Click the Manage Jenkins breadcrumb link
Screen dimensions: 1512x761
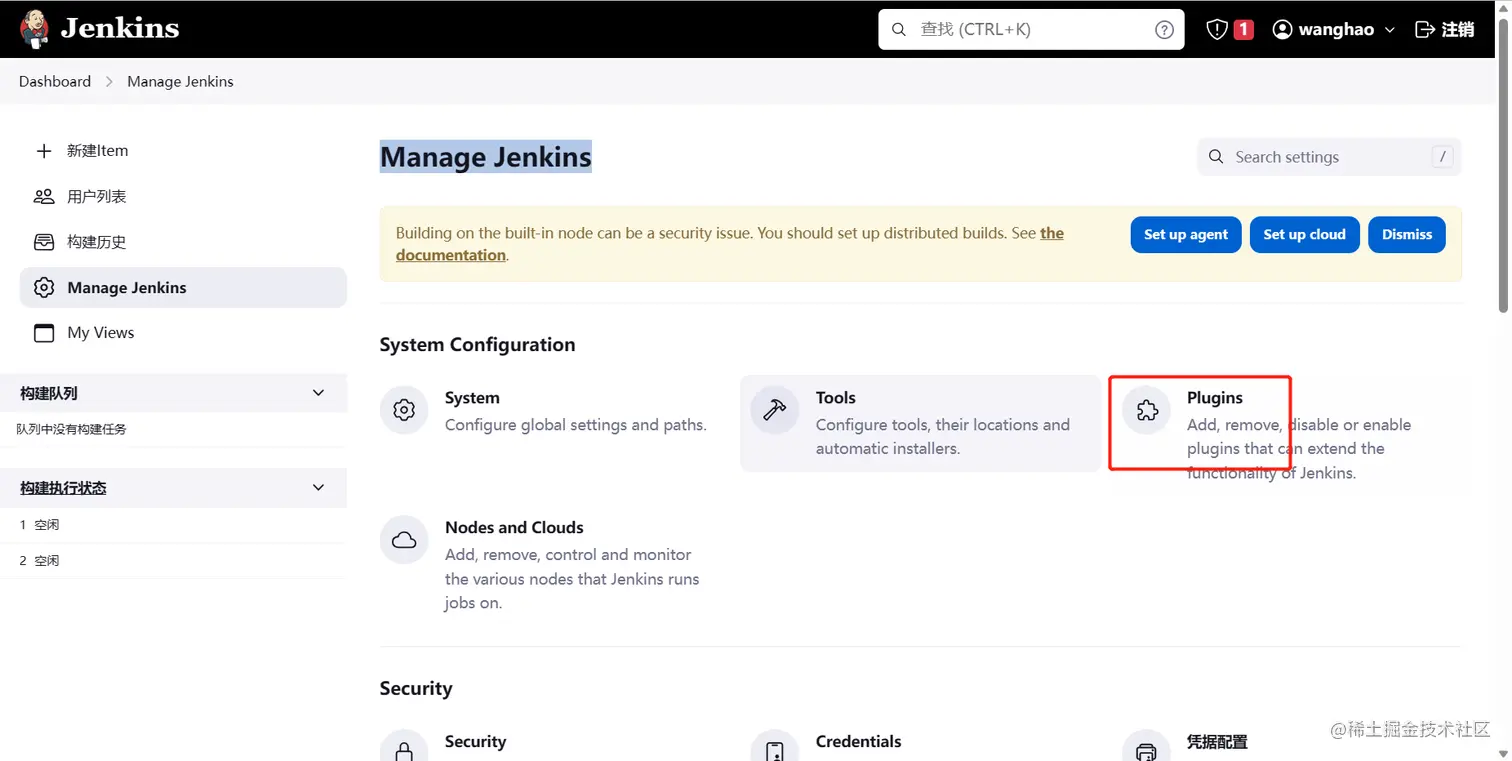pyautogui.click(x=180, y=82)
